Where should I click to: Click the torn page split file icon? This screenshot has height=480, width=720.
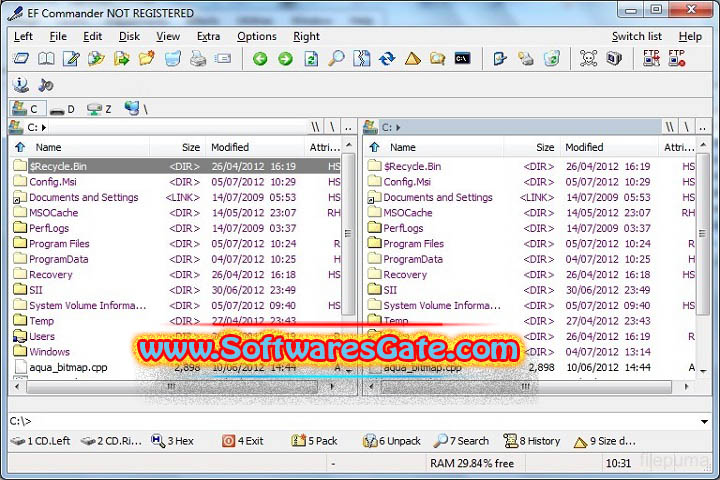(x=361, y=58)
